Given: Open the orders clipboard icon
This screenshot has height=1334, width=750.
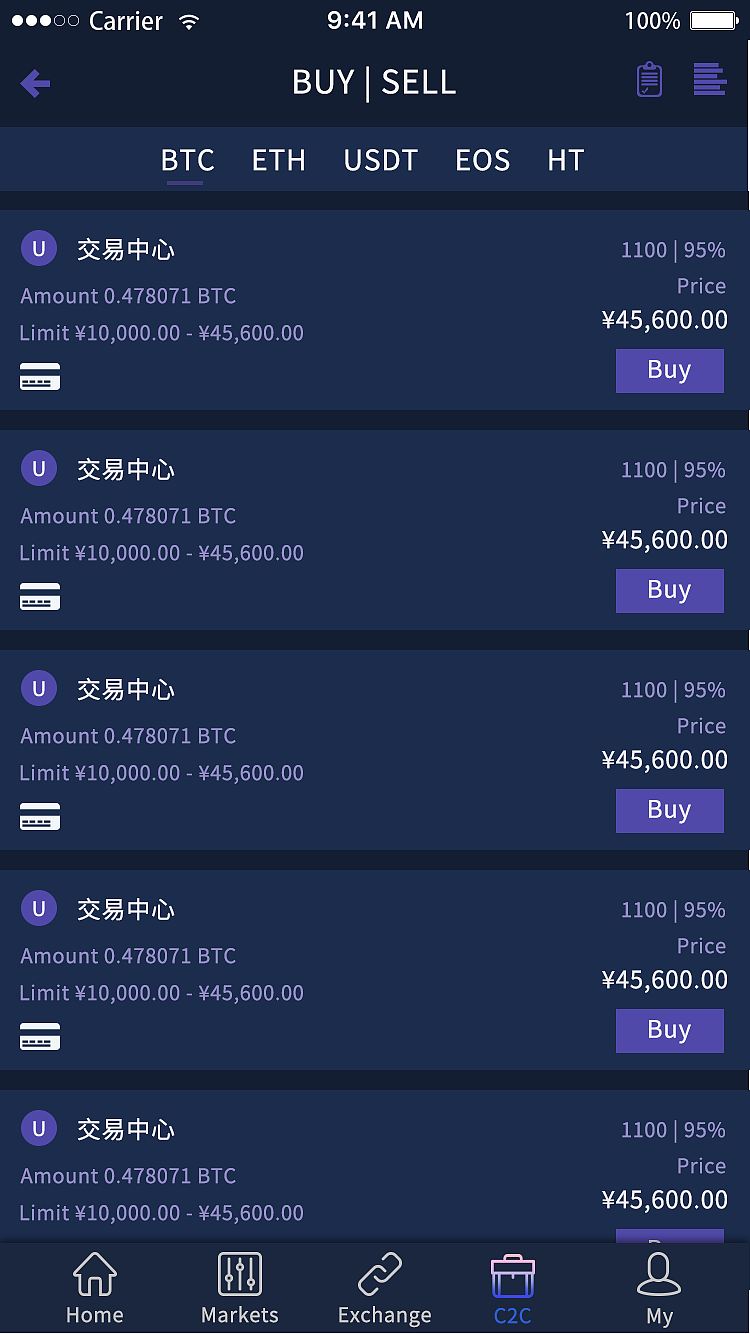Looking at the screenshot, I should tap(649, 80).
